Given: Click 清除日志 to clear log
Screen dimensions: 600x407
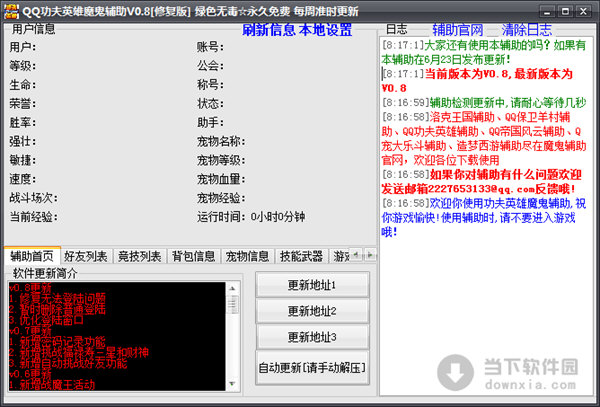Looking at the screenshot, I should click(x=527, y=30).
